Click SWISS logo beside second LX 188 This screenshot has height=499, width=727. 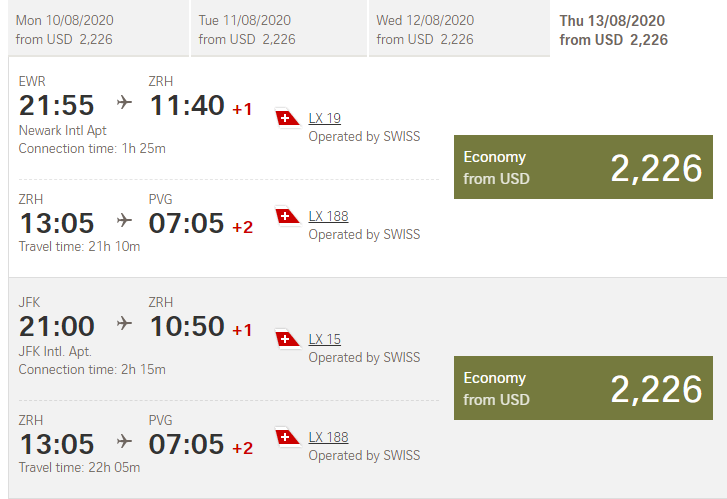pyautogui.click(x=288, y=437)
